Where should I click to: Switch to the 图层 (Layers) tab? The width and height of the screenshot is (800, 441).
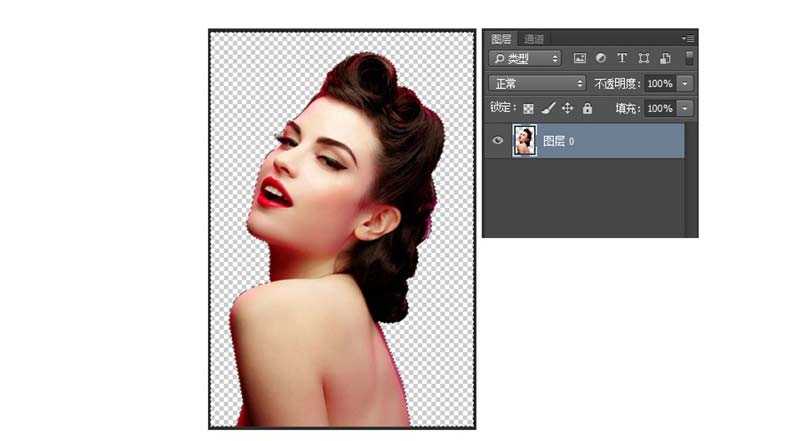pos(501,39)
